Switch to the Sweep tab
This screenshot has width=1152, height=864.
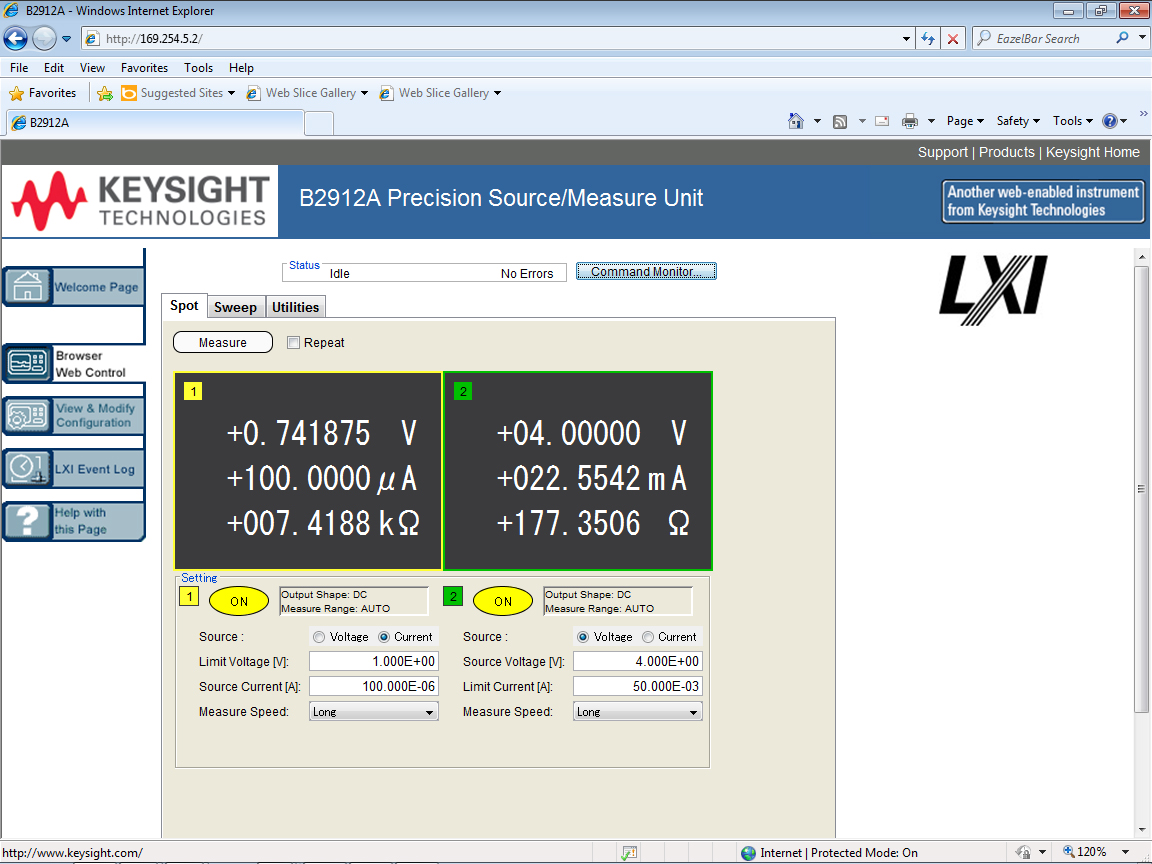coord(235,307)
